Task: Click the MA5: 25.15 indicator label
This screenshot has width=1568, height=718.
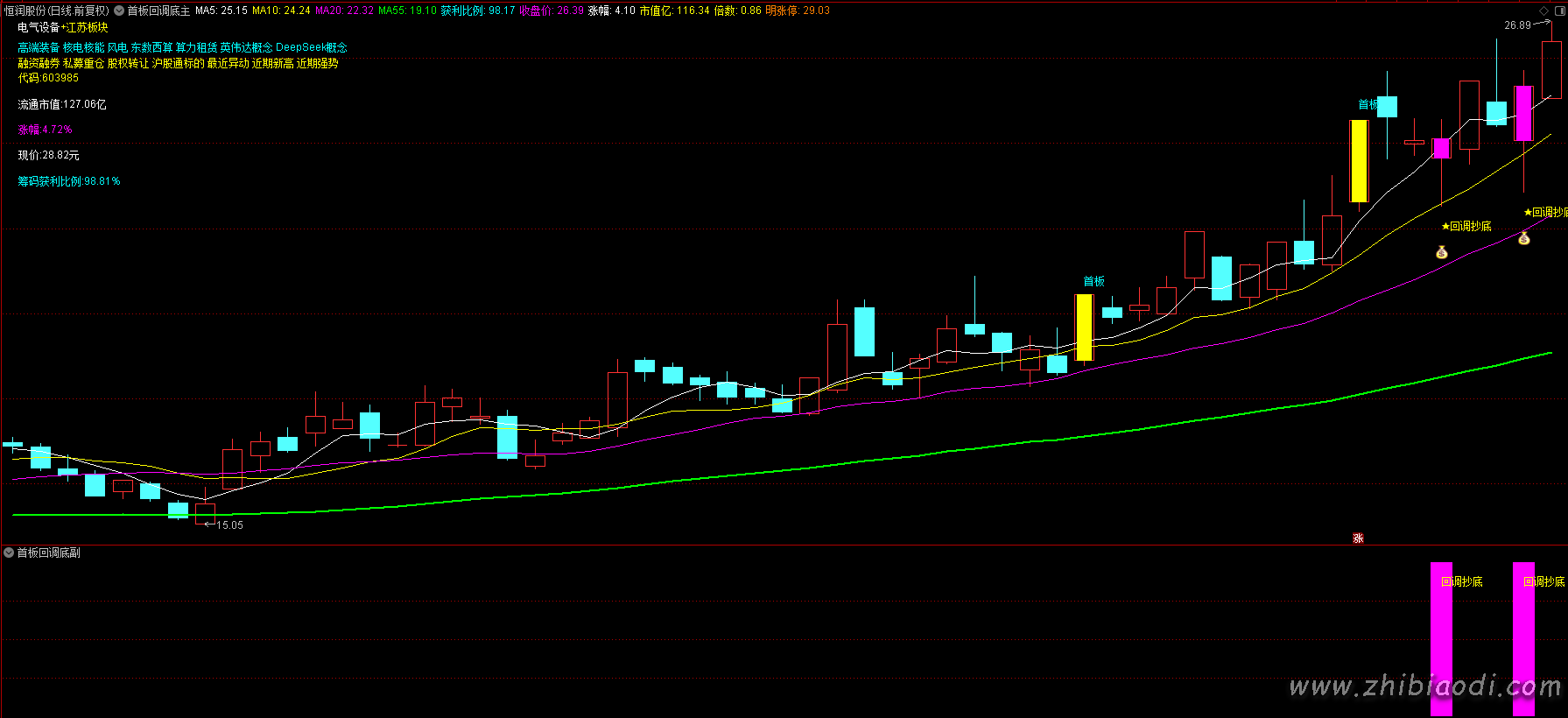Action: (x=221, y=11)
